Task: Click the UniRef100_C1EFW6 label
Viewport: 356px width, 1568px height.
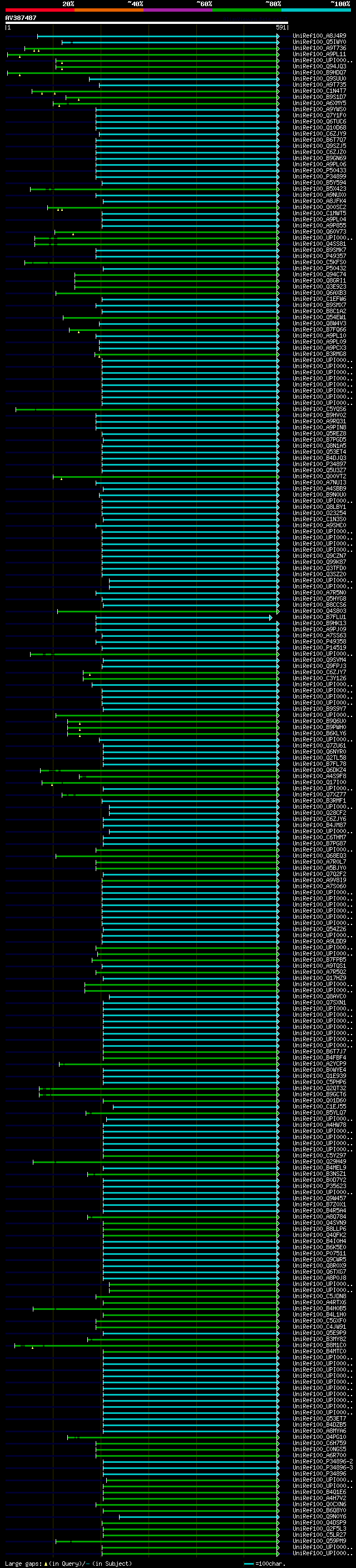Action: (319, 299)
